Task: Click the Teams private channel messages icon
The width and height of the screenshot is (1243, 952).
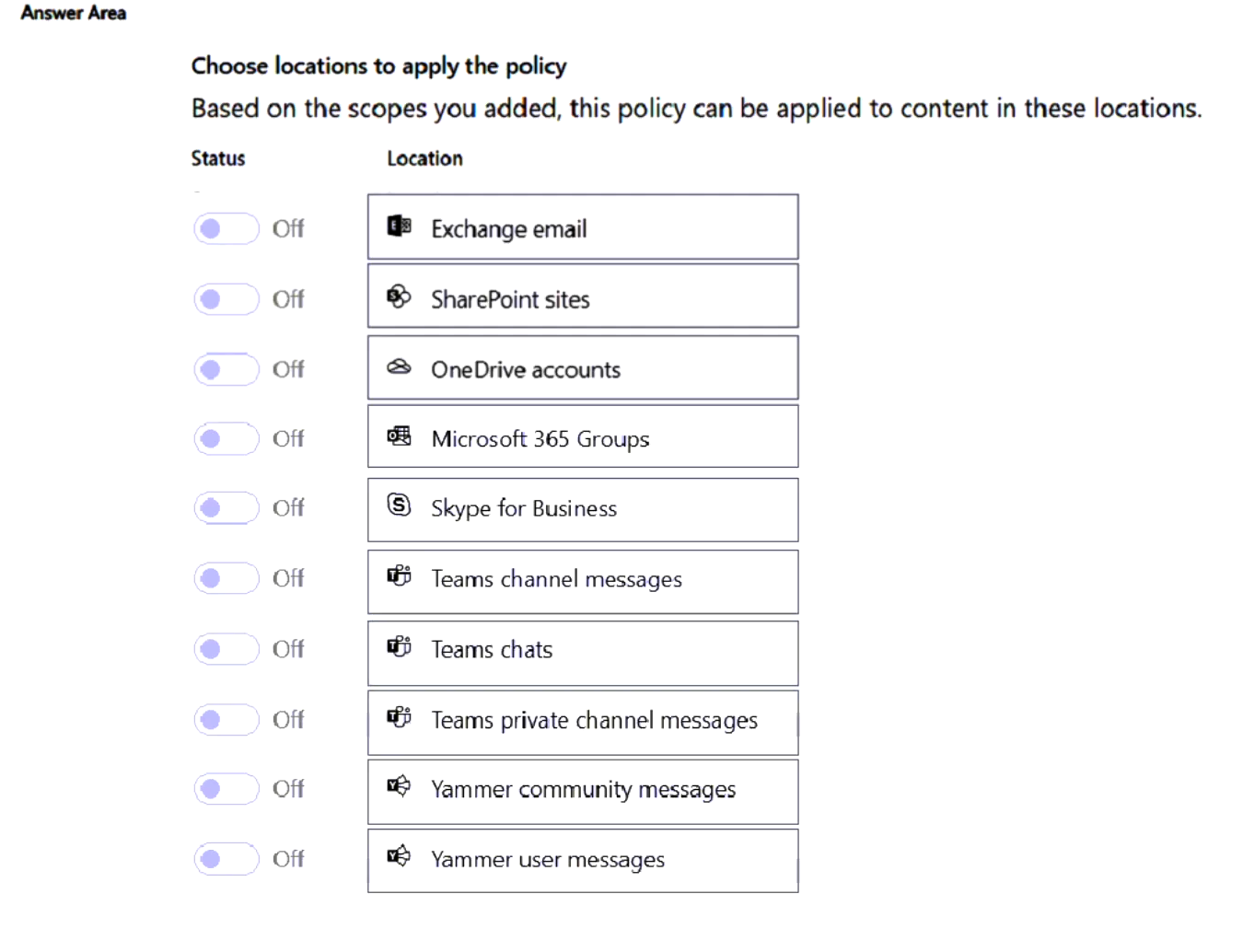Action: (399, 716)
